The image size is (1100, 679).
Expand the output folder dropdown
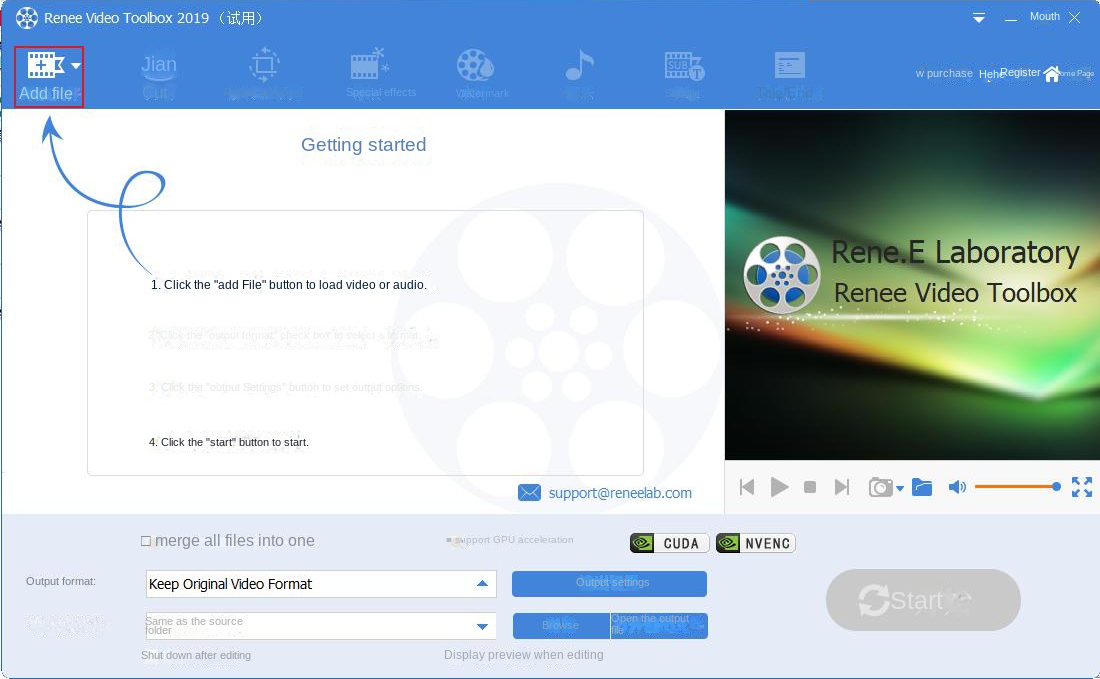[x=484, y=626]
